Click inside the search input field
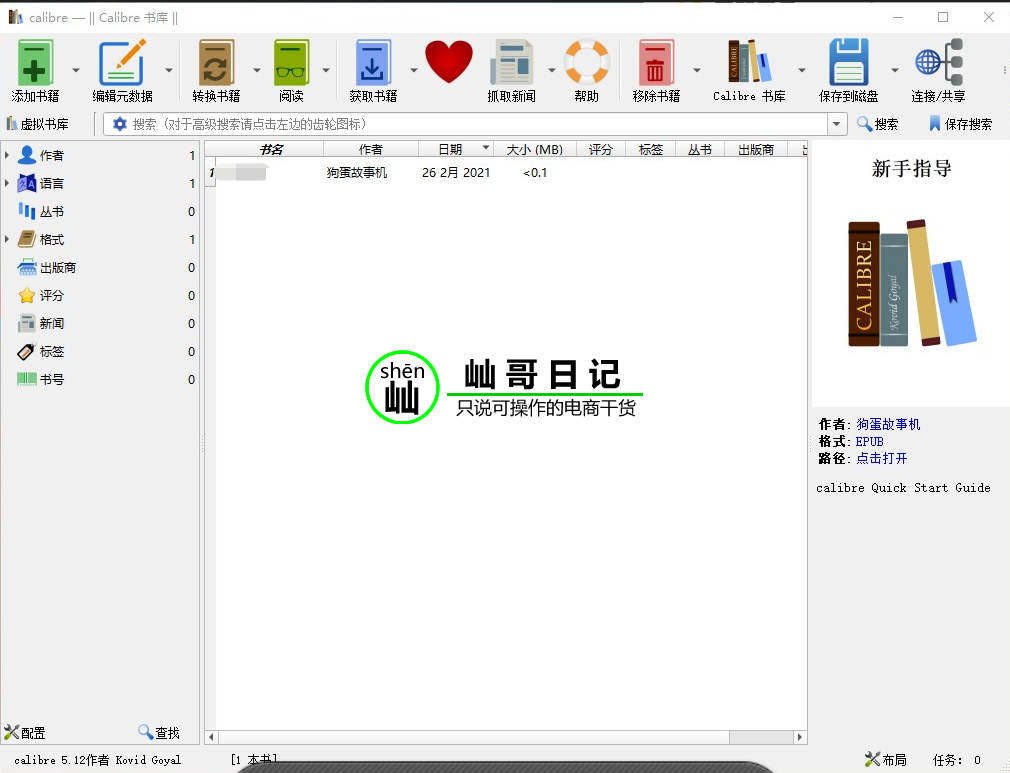 coord(477,124)
